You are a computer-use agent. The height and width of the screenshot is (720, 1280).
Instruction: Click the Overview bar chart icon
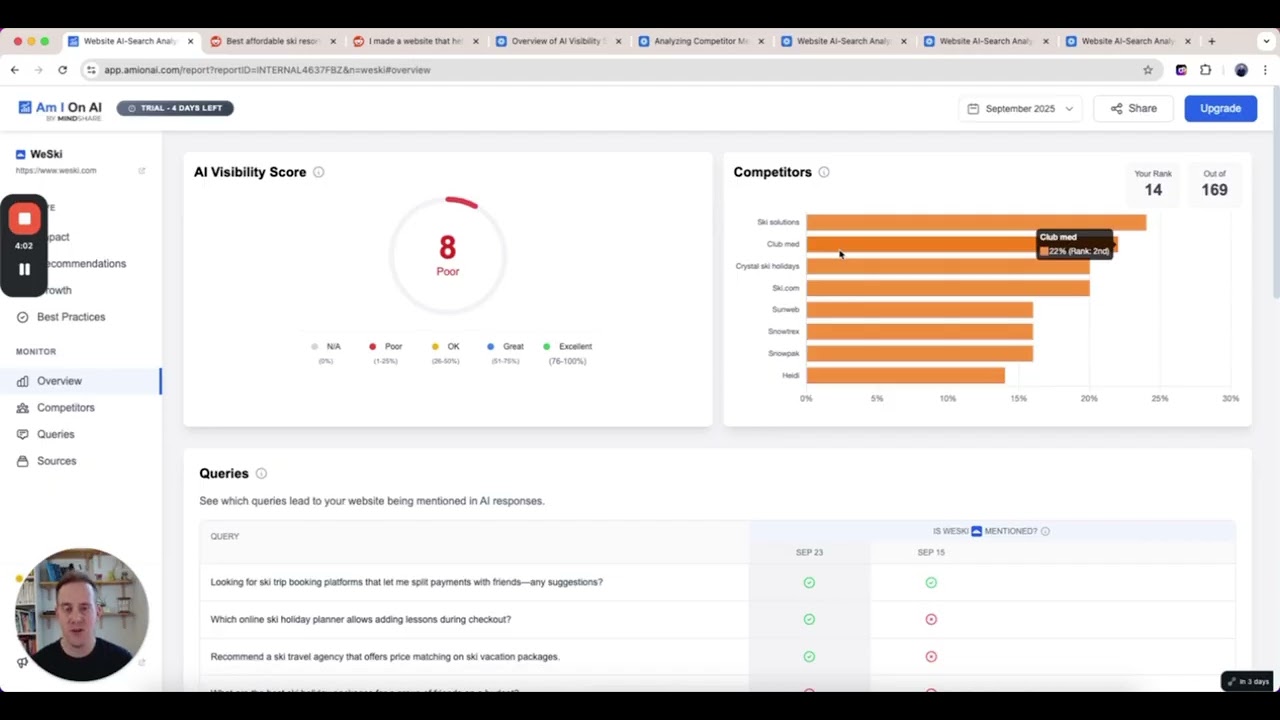(22, 381)
